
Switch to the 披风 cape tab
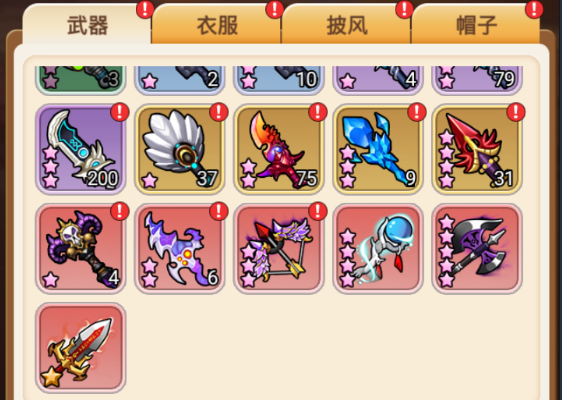coord(347,24)
